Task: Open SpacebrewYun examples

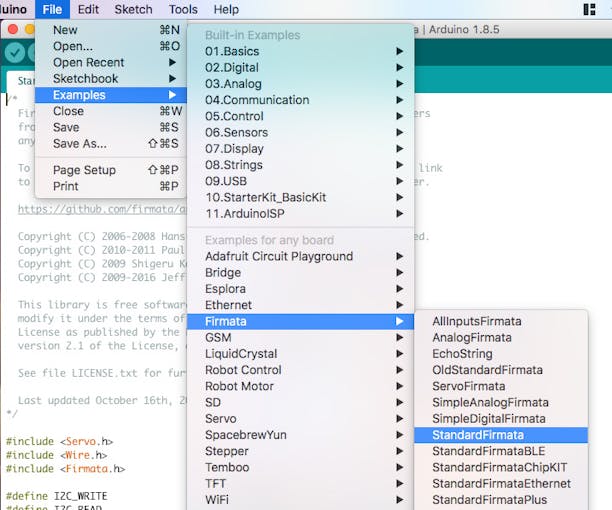Action: coord(301,435)
